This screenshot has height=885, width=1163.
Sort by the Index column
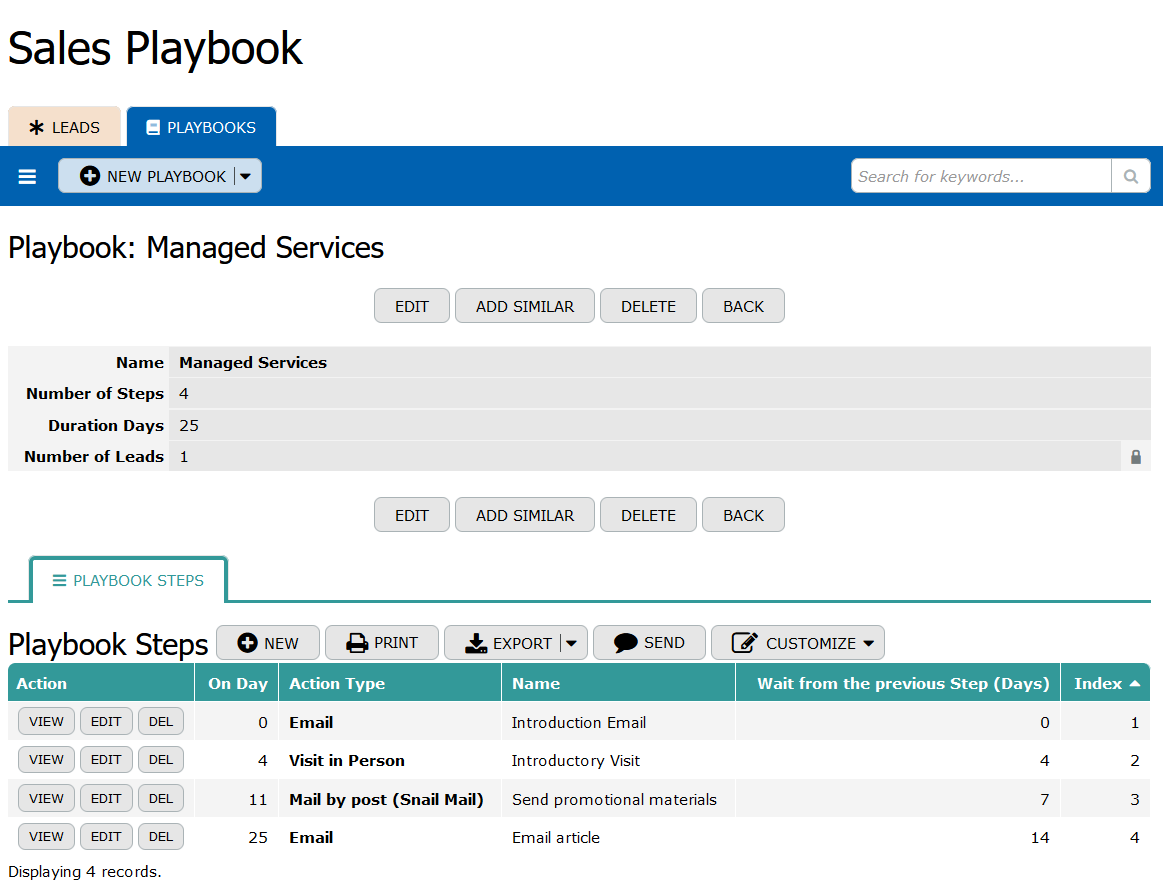[1106, 683]
